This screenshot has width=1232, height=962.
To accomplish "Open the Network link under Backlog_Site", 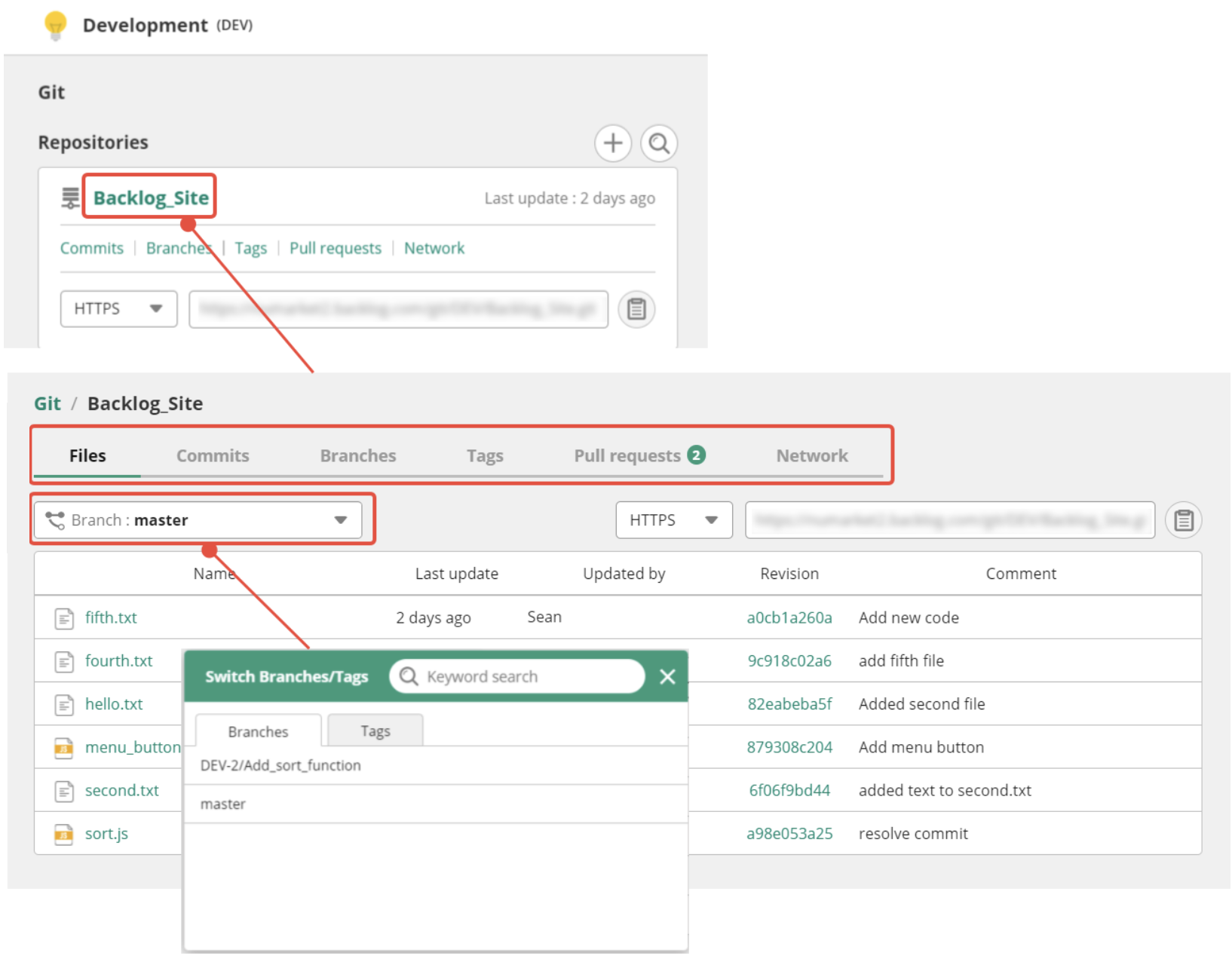I will tap(434, 249).
